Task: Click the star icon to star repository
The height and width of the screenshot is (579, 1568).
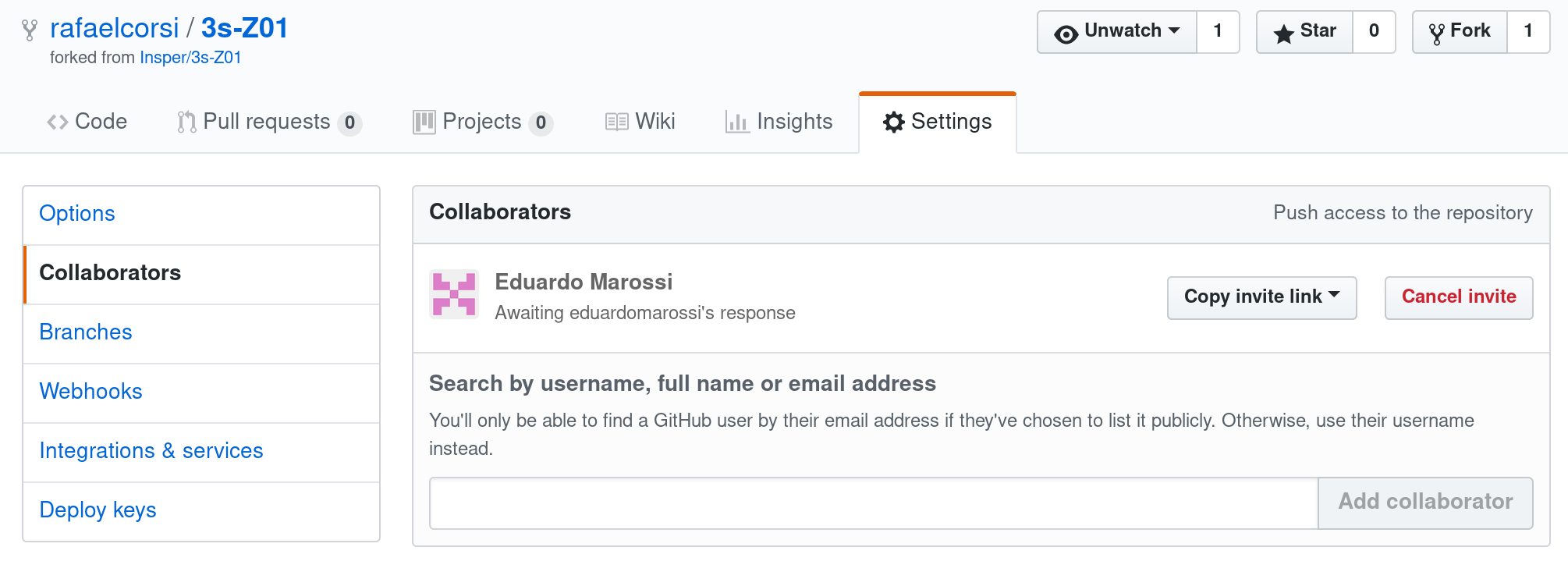Action: (1283, 34)
